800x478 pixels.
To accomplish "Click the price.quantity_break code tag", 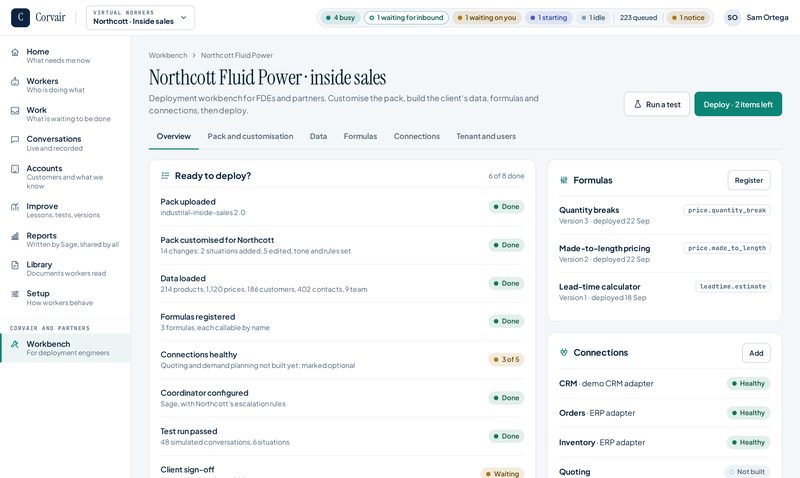I will pos(727,210).
